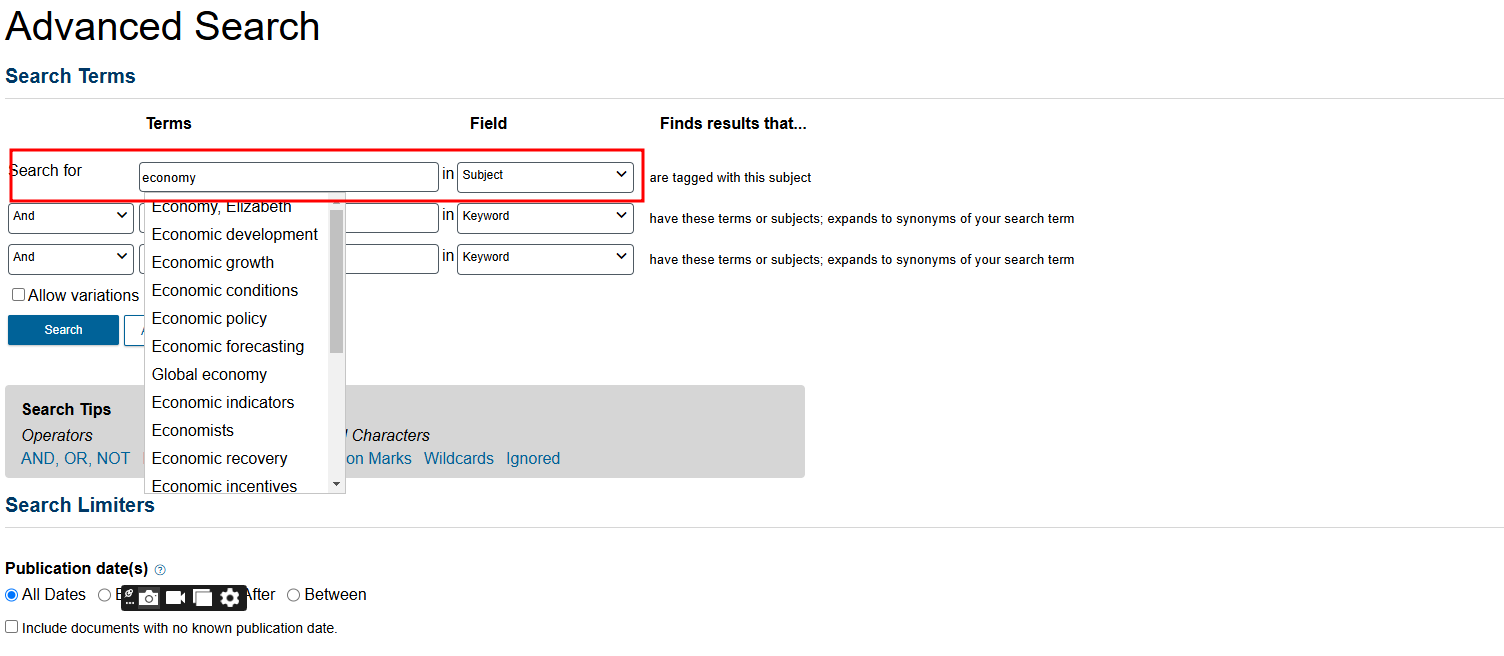Select the Between date option

coord(294,595)
